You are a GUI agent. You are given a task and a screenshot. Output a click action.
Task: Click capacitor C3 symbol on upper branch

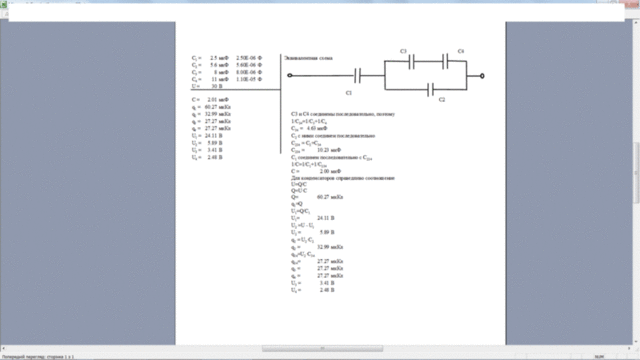(411, 62)
